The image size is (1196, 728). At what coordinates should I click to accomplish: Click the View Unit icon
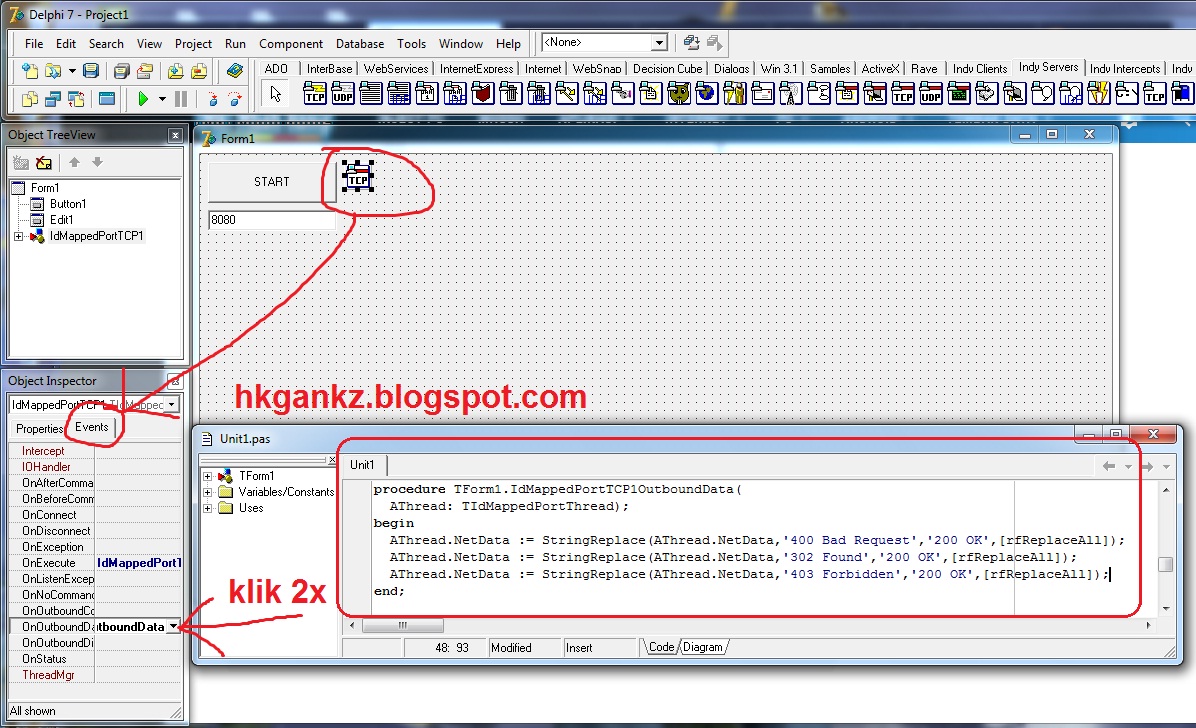(x=30, y=98)
